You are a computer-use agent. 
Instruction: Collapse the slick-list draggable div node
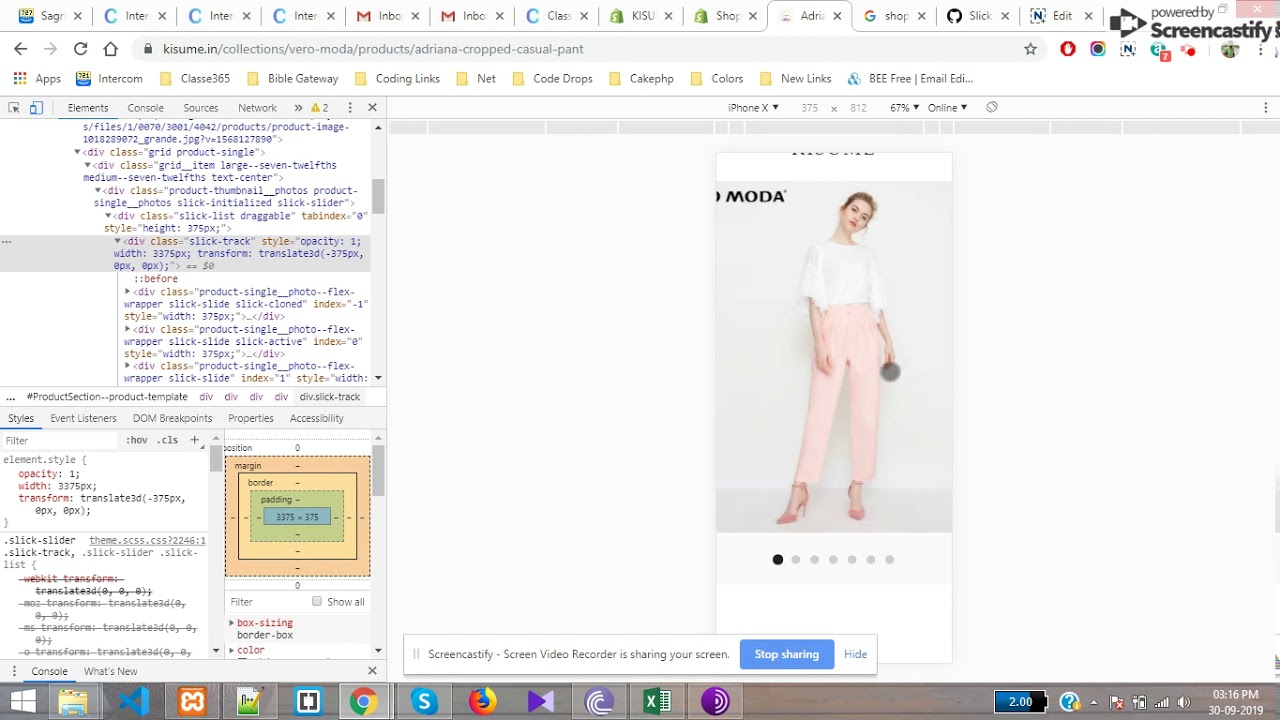coord(108,216)
